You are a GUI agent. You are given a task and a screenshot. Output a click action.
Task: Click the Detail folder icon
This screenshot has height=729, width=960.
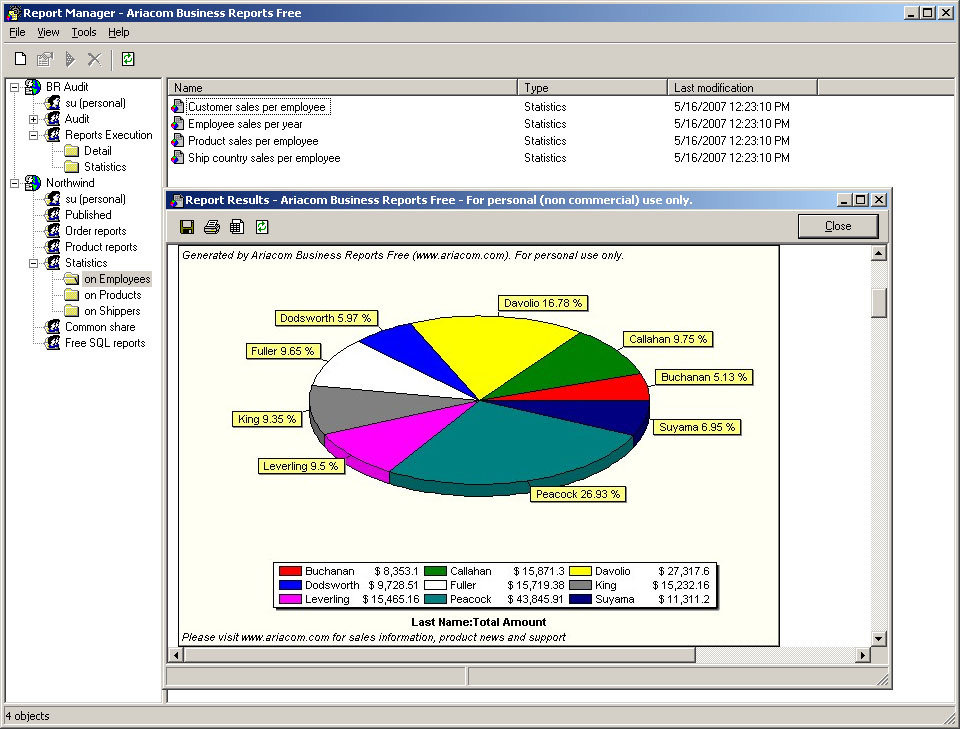(x=72, y=151)
